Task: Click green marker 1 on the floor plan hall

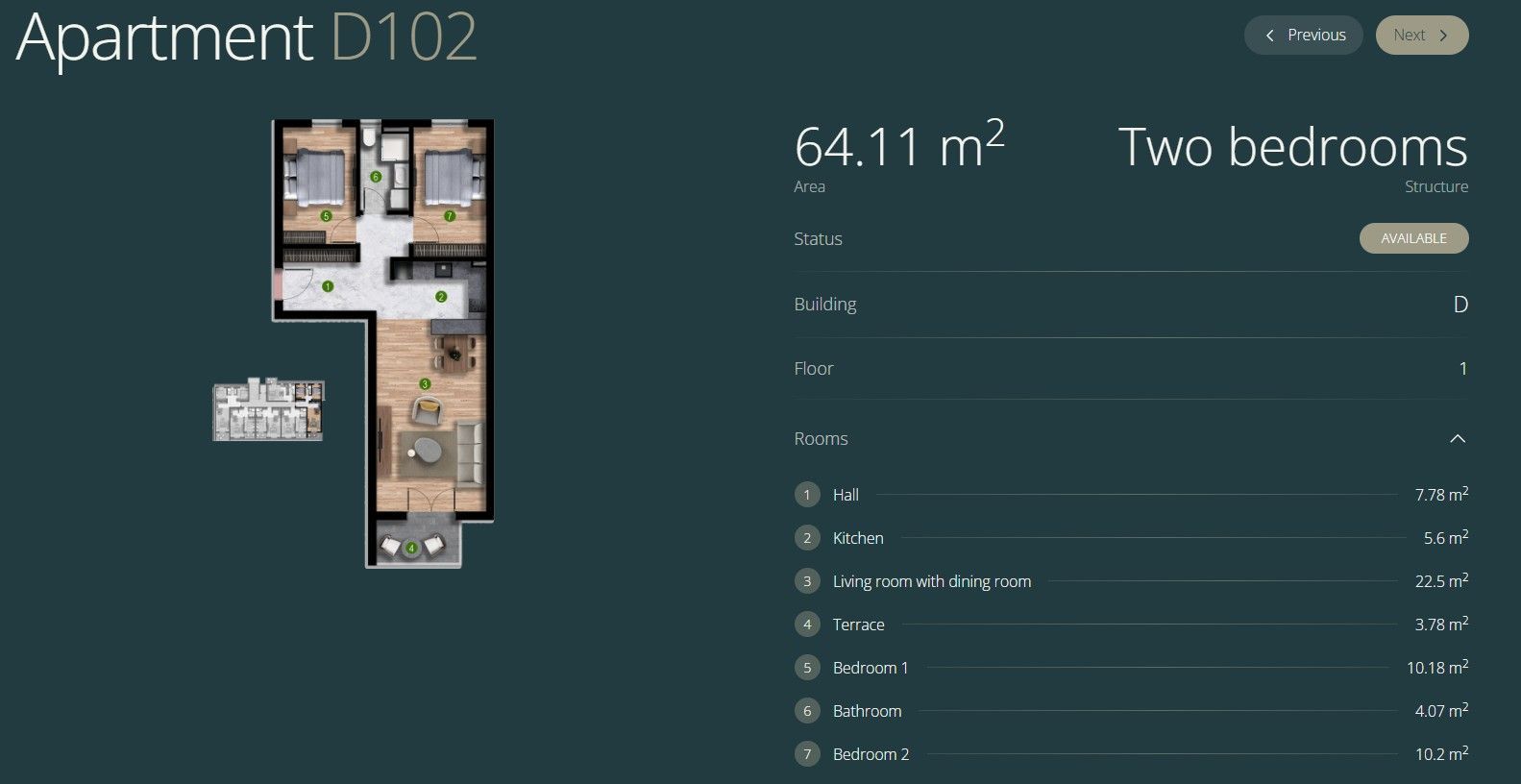Action: point(328,286)
